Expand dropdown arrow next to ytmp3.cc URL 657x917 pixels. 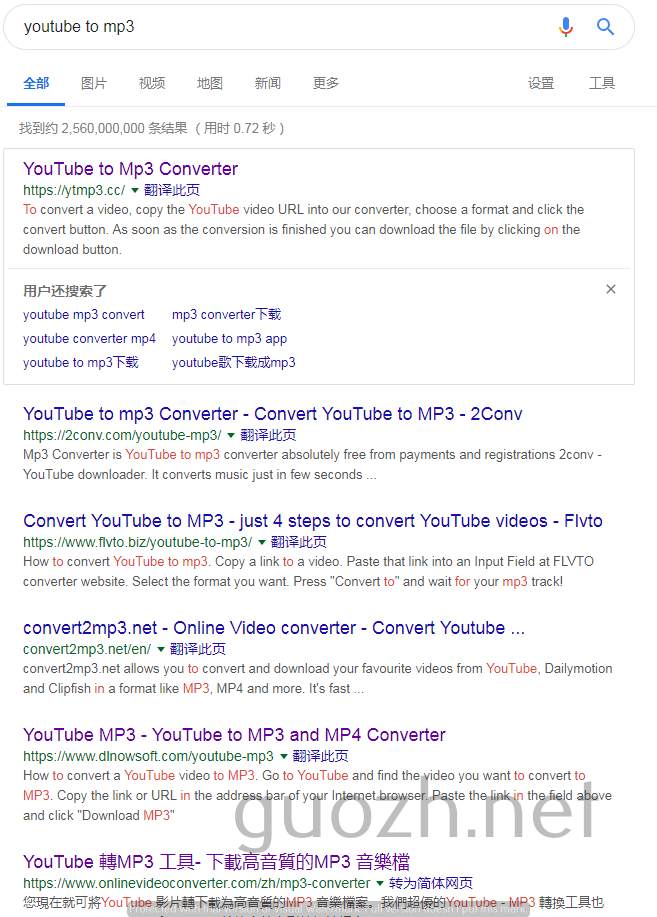[x=135, y=191]
